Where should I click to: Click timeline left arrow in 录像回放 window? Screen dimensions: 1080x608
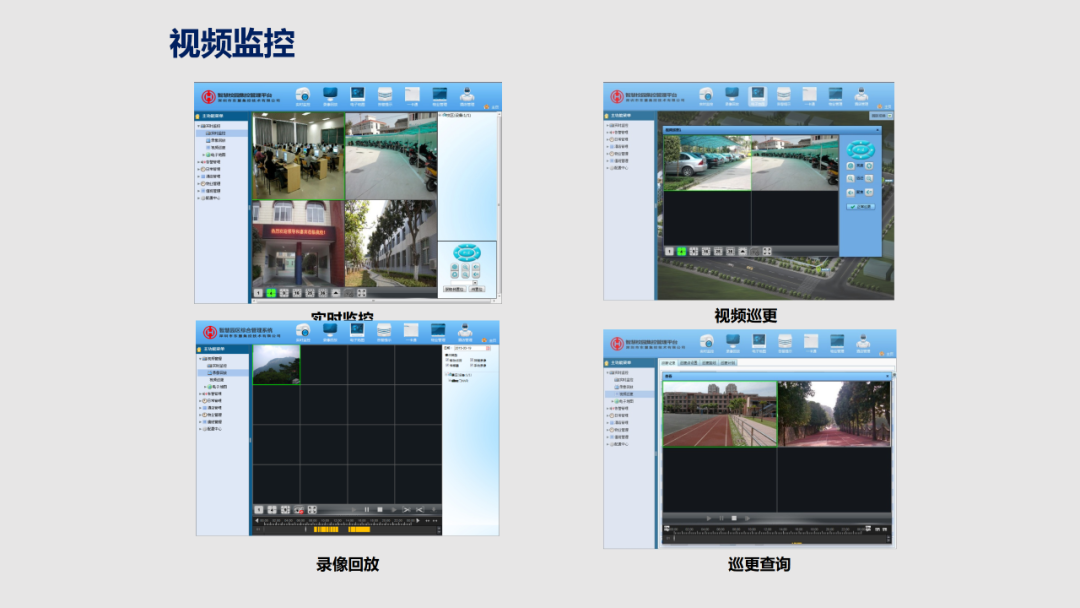[x=257, y=521]
